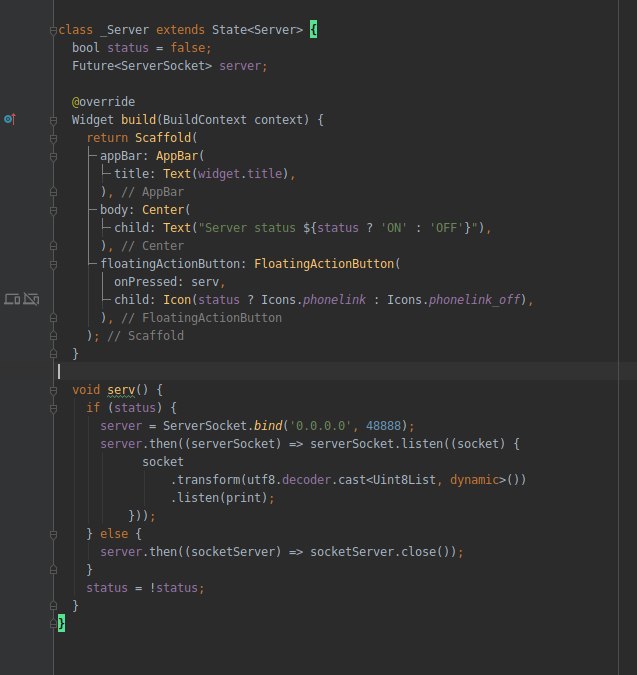Image resolution: width=637 pixels, height=675 pixels.
Task: Click fold end marker at ); // Scaffold line
Action: [53, 336]
